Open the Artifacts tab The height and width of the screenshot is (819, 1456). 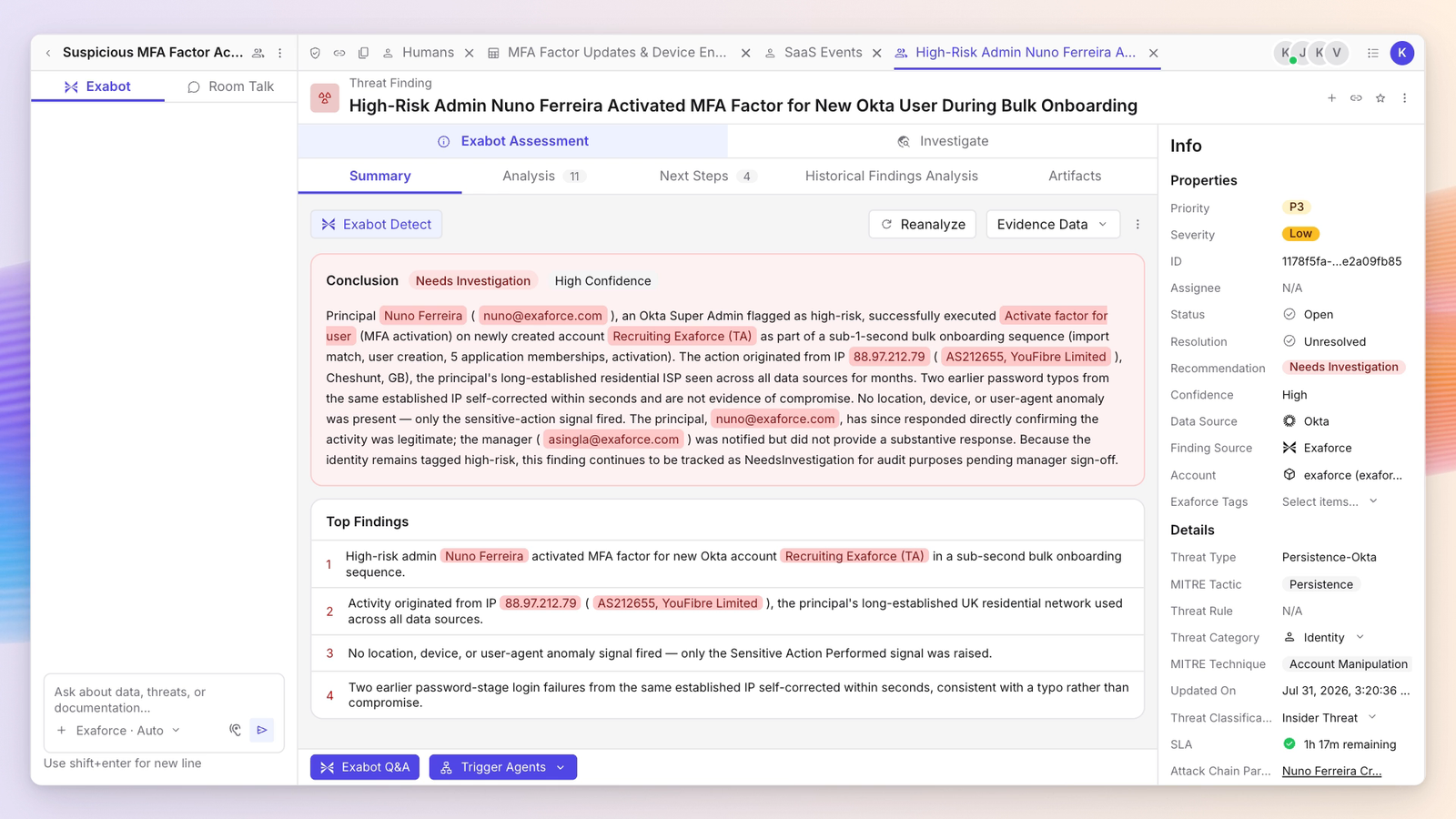point(1075,176)
